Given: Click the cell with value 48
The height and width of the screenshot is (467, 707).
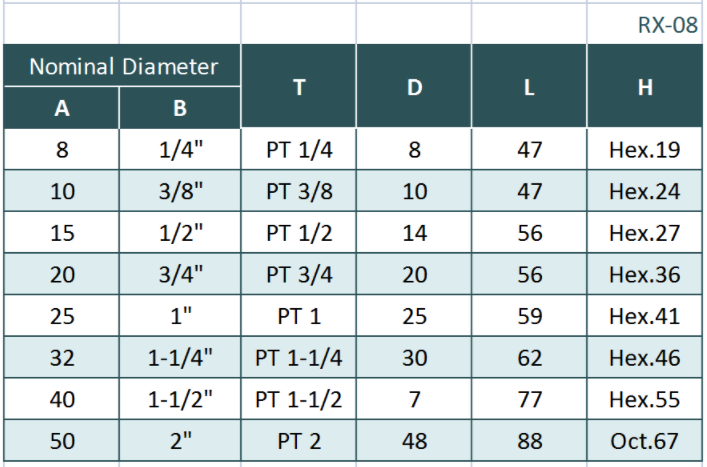Looking at the screenshot, I should 414,440.
